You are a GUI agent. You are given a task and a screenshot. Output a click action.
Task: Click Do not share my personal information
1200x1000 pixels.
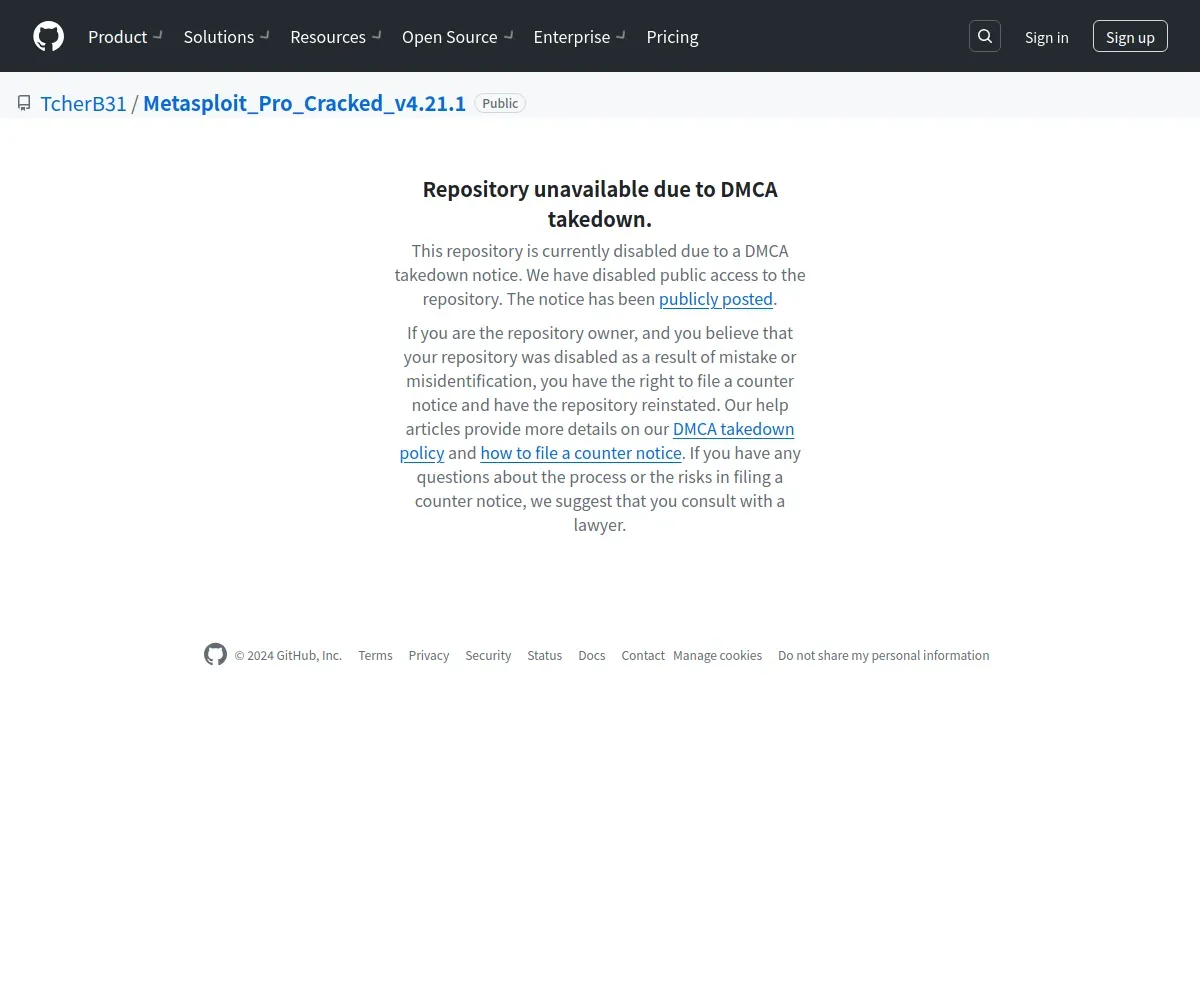[x=884, y=656]
